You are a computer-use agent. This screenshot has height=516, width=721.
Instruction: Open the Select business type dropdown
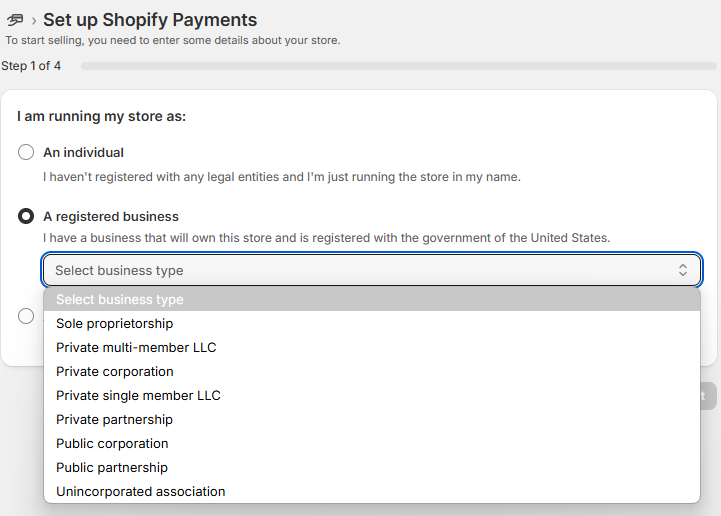pos(372,270)
